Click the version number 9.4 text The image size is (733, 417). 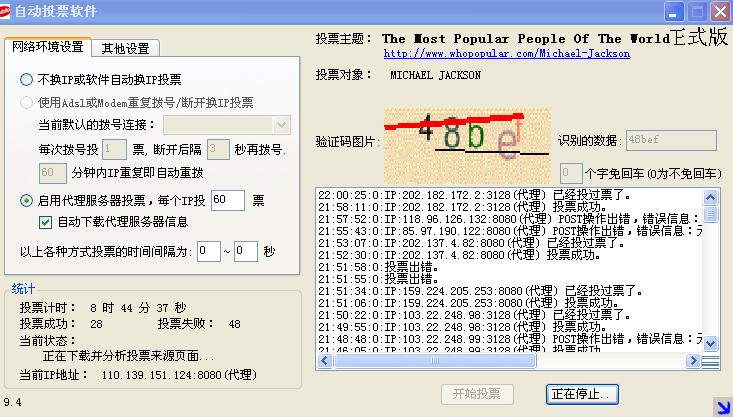tap(12, 402)
